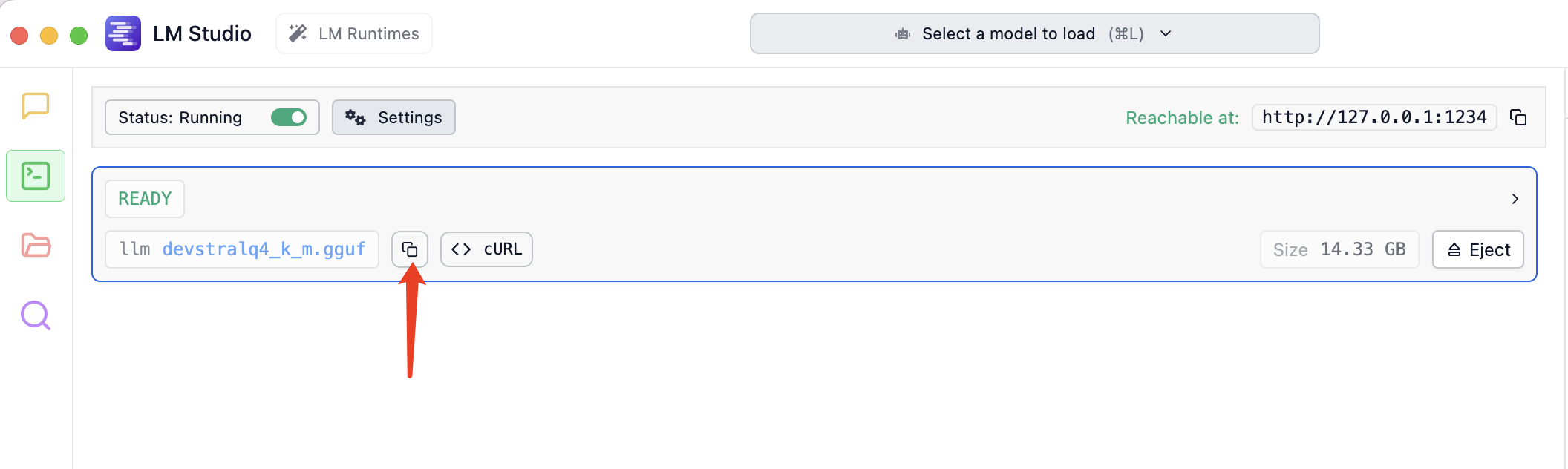
Task: Click the magic wand icon in LM Runtimes
Action: point(298,33)
